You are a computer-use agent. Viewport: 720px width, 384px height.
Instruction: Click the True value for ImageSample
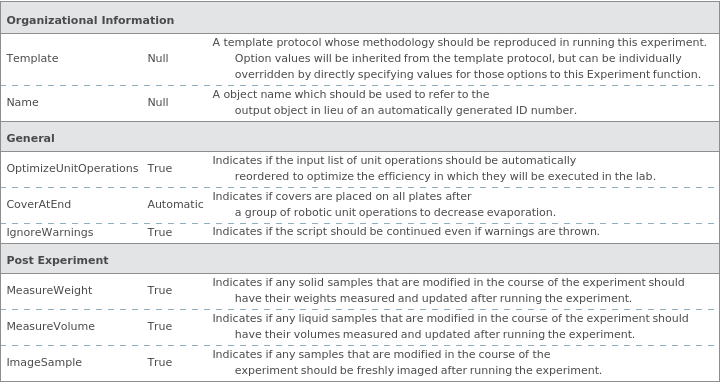point(160,362)
